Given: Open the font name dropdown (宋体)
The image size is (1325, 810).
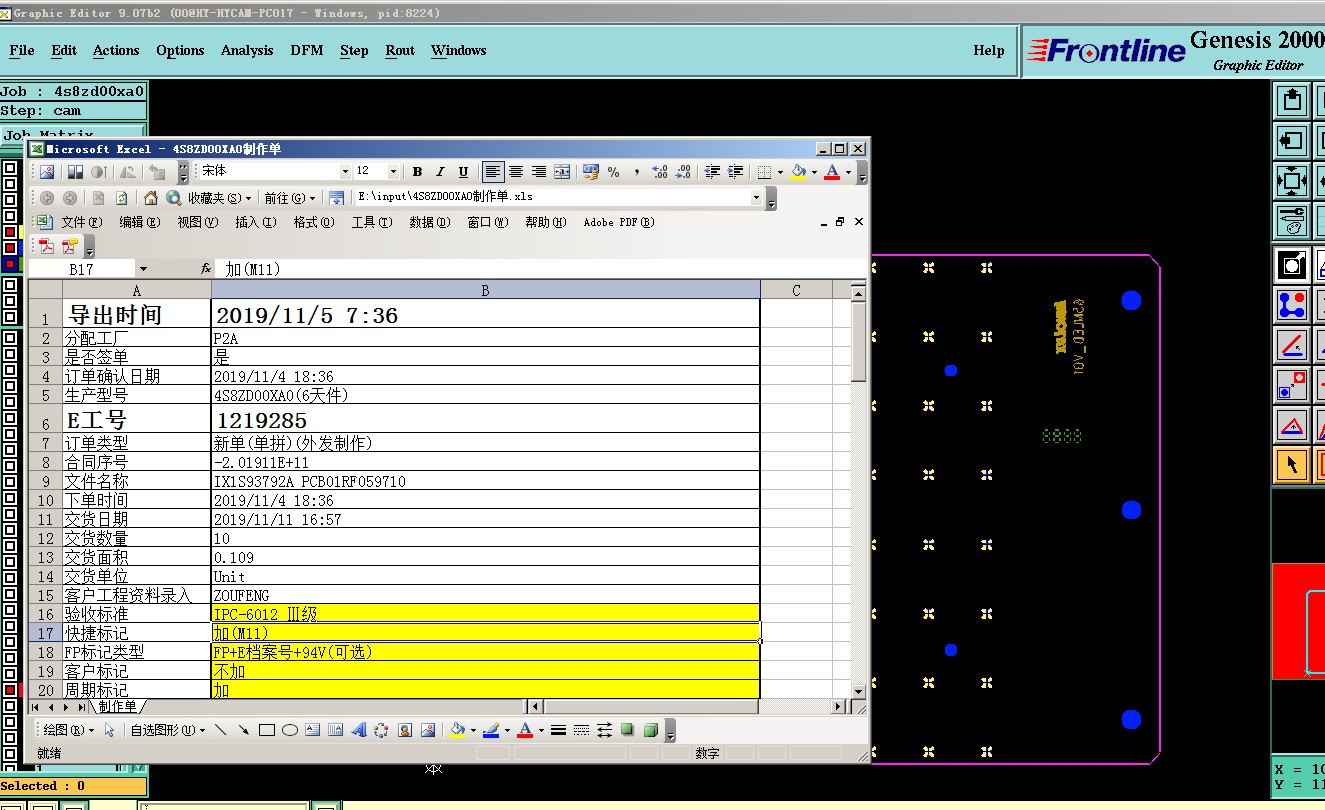Looking at the screenshot, I should click(345, 172).
